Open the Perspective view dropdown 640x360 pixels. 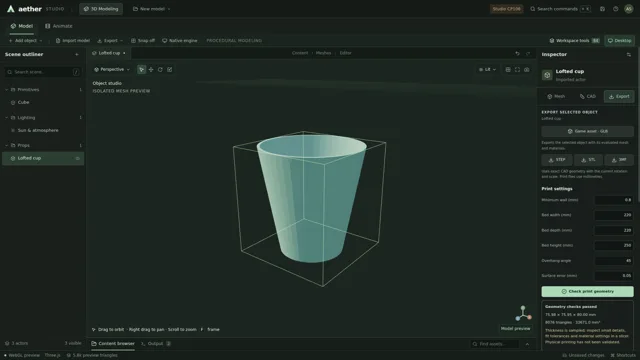[111, 69]
